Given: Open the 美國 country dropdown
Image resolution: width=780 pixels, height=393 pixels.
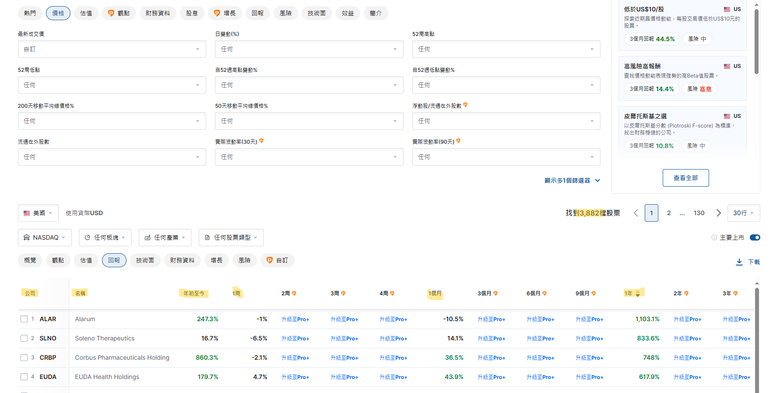Looking at the screenshot, I should (38, 213).
